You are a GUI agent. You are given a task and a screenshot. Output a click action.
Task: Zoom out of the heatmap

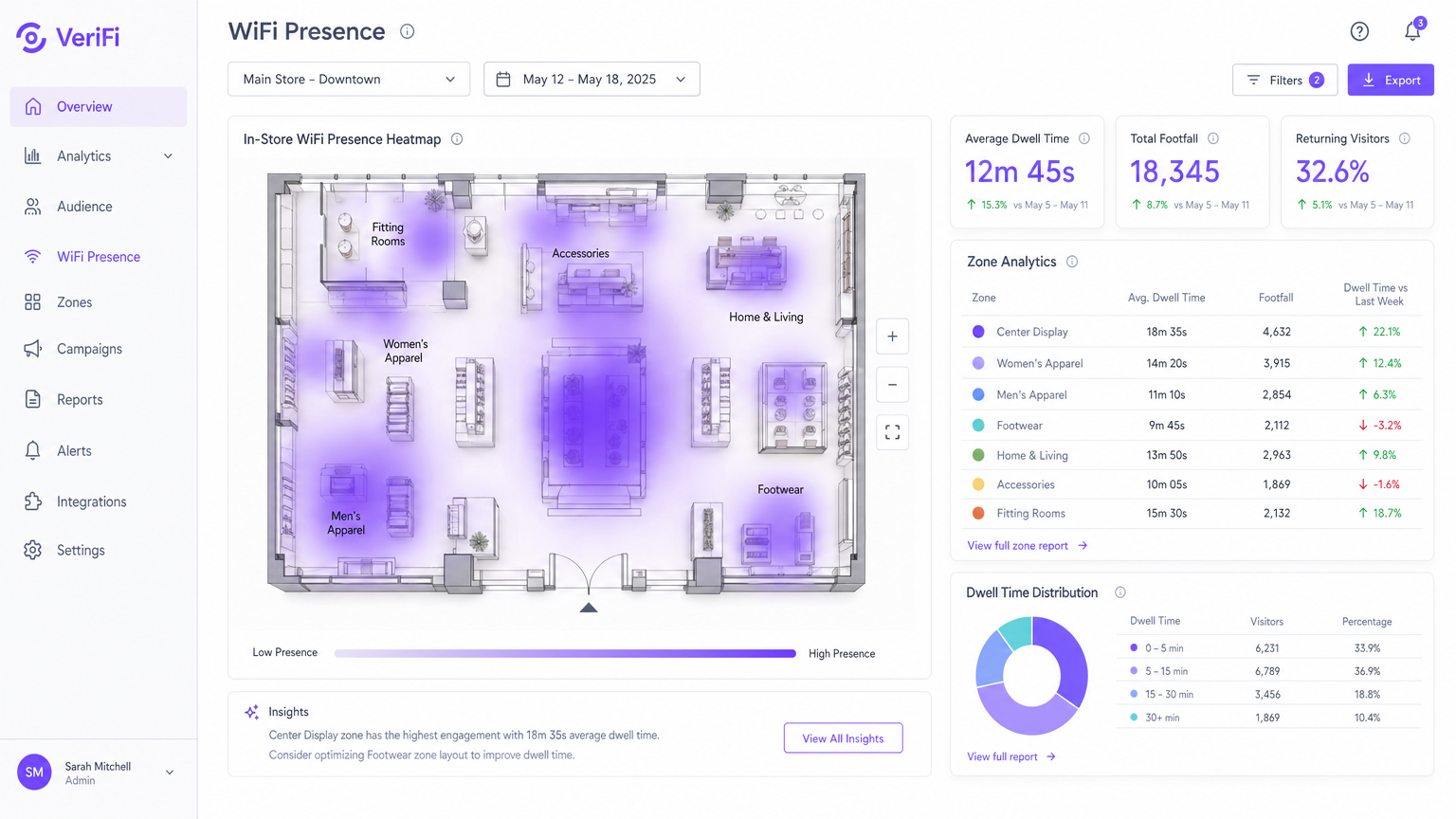[x=891, y=384]
